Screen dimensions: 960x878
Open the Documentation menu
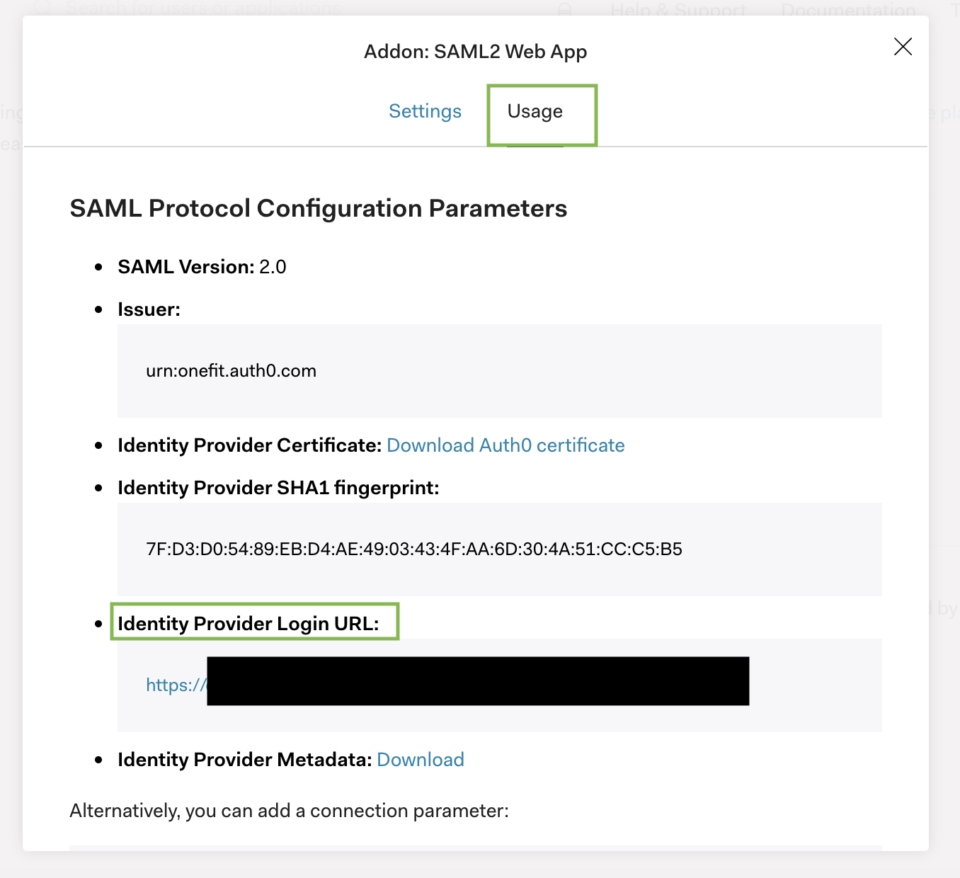pos(848,9)
